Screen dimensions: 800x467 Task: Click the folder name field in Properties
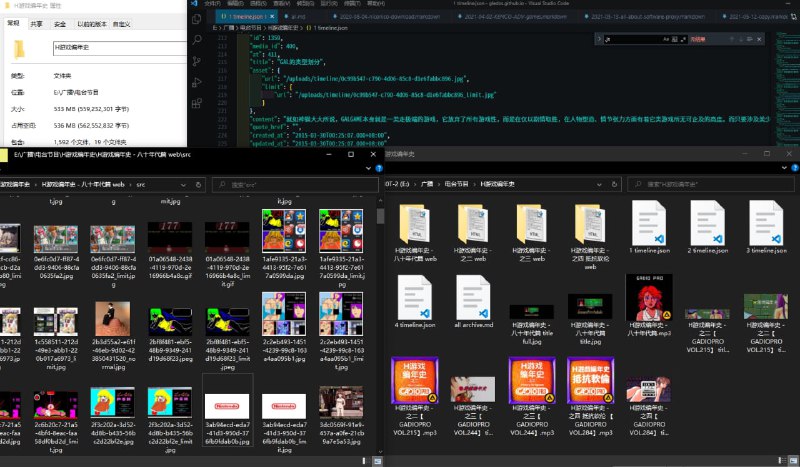pyautogui.click(x=110, y=47)
